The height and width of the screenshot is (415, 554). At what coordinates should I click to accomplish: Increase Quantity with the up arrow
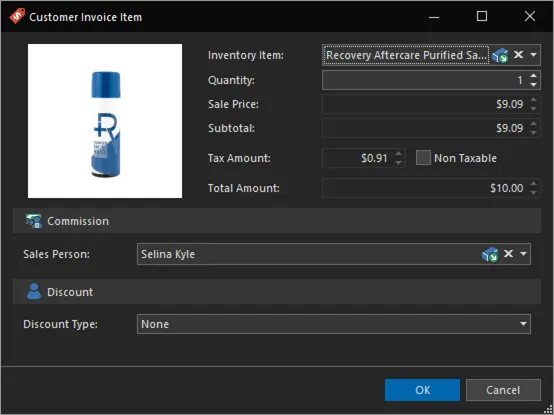coord(533,75)
